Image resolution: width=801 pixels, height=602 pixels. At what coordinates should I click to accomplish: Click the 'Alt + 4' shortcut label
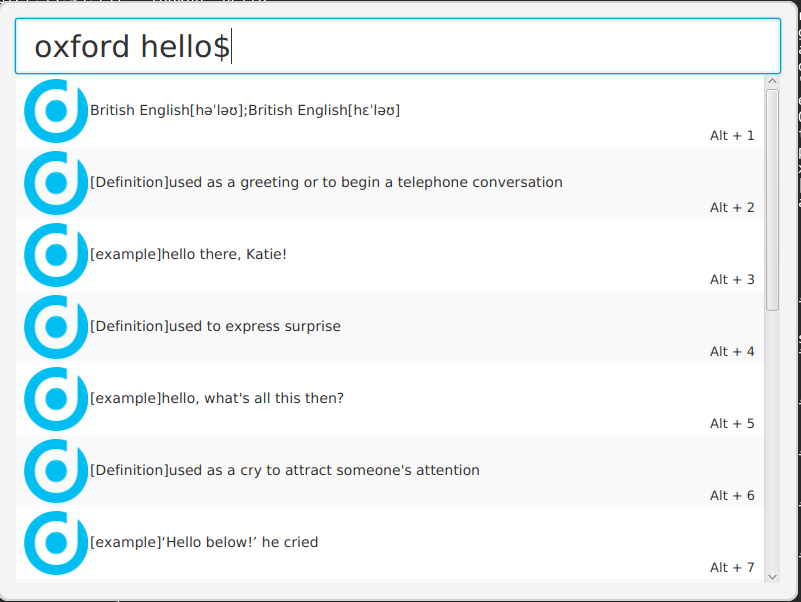732,352
